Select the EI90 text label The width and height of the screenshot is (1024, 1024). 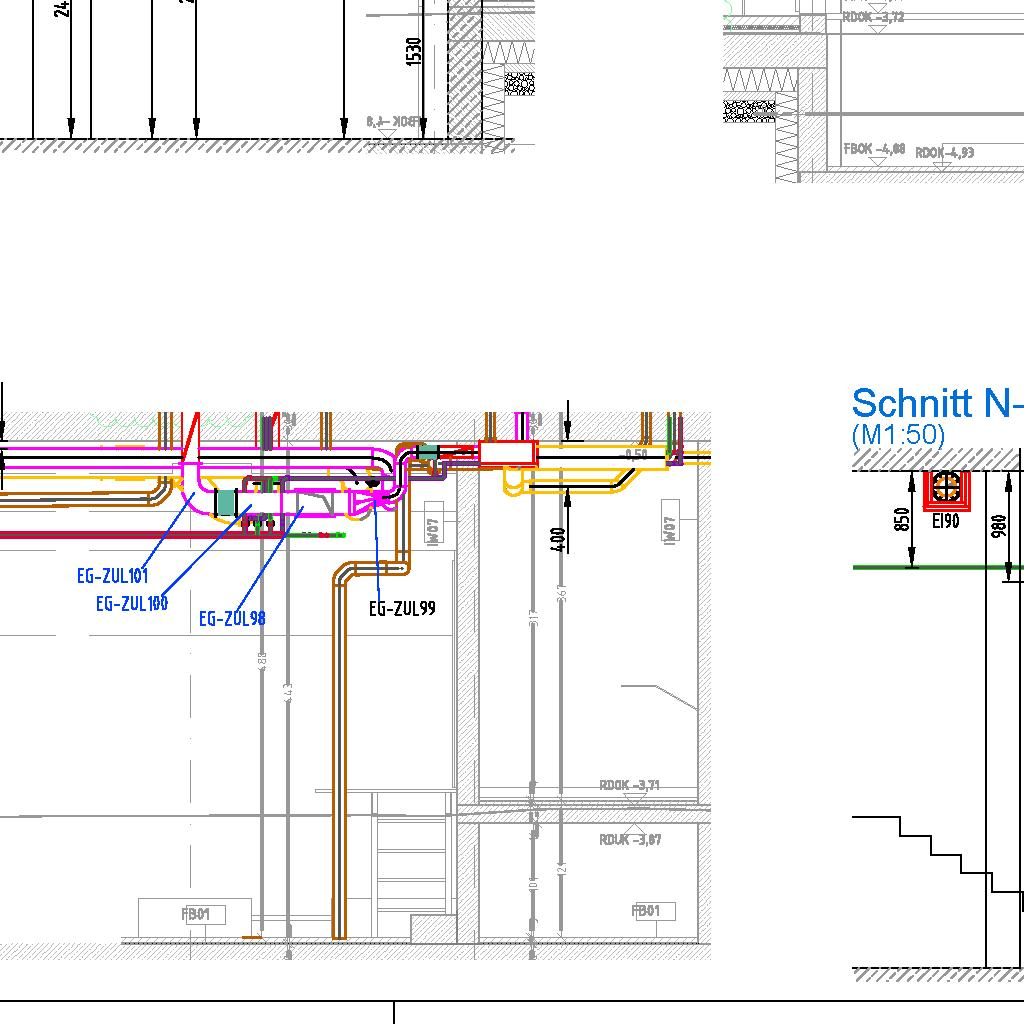(x=945, y=521)
